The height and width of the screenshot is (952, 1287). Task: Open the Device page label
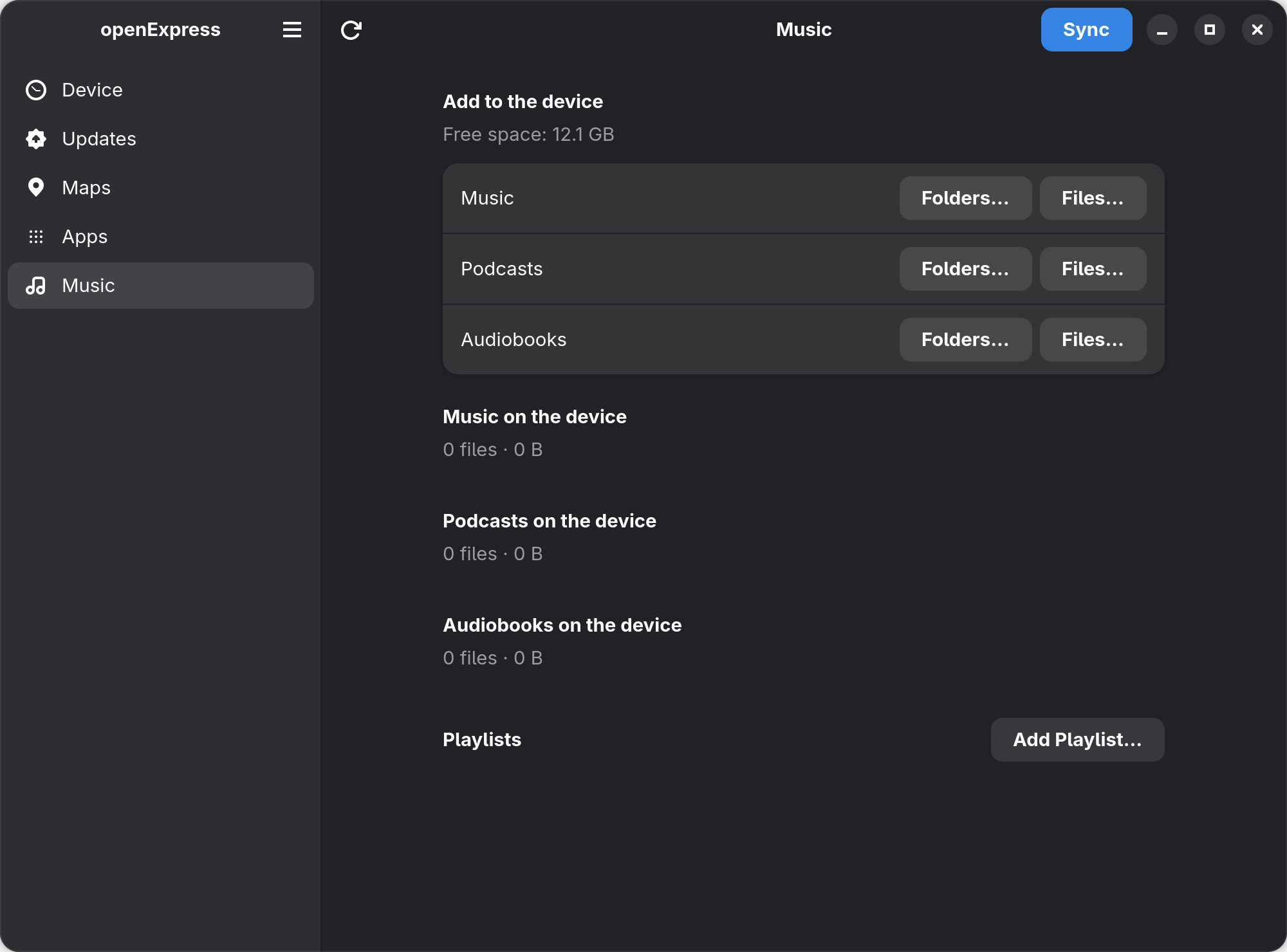pos(92,90)
